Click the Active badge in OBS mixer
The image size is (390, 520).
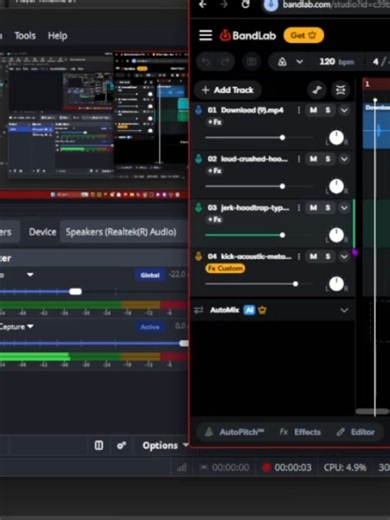[x=150, y=327]
